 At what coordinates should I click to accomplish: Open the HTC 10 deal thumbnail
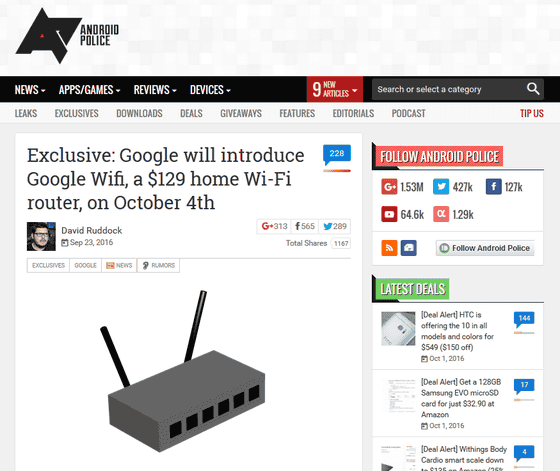398,329
